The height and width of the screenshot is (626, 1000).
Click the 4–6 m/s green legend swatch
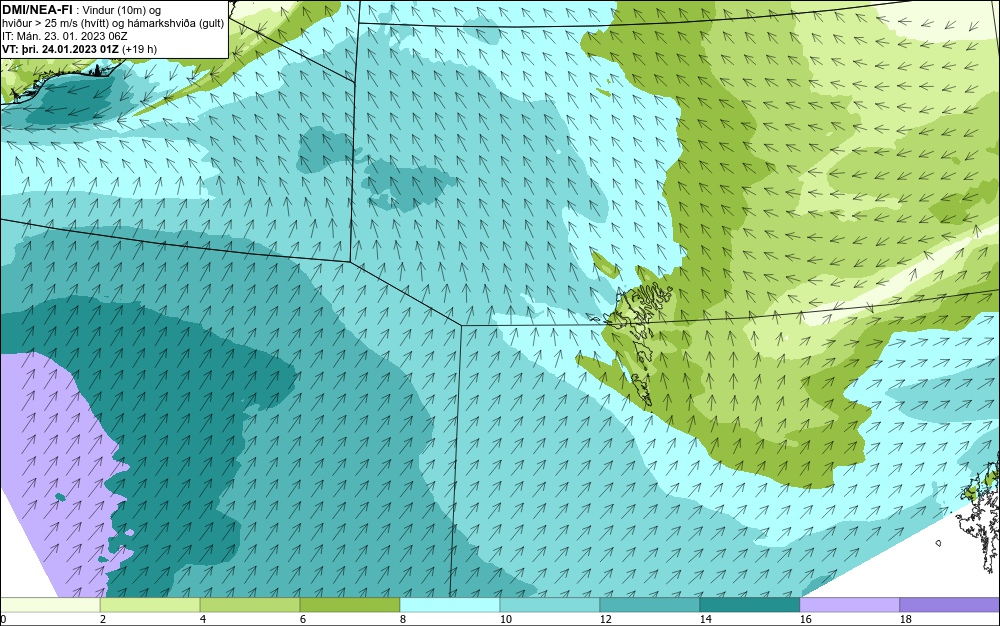250,605
